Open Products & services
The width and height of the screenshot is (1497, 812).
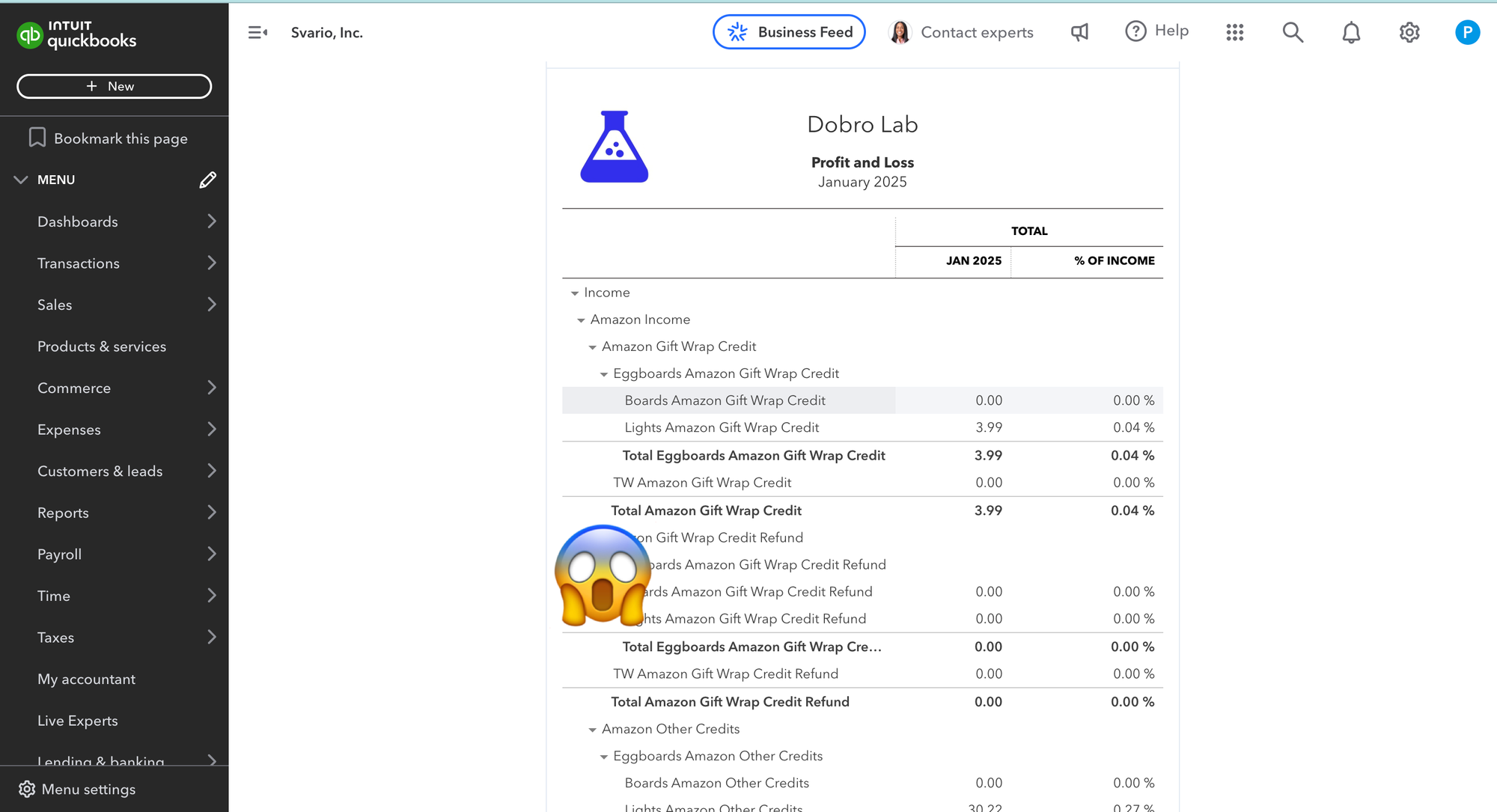pyautogui.click(x=102, y=347)
